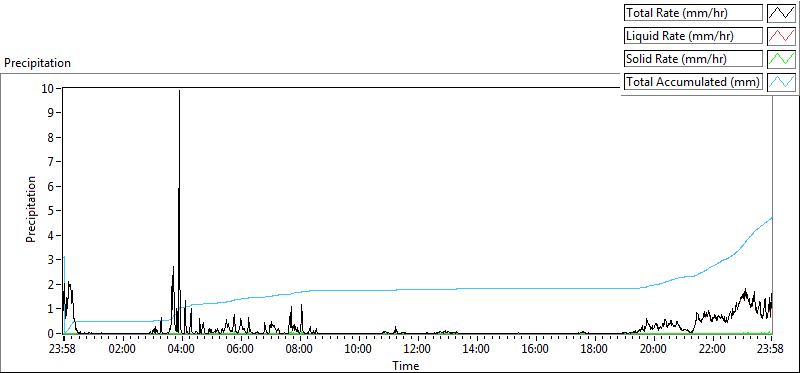This screenshot has height=373, width=800.
Task: Select the Total Accumulated (mm) legend label
Action: 693,82
